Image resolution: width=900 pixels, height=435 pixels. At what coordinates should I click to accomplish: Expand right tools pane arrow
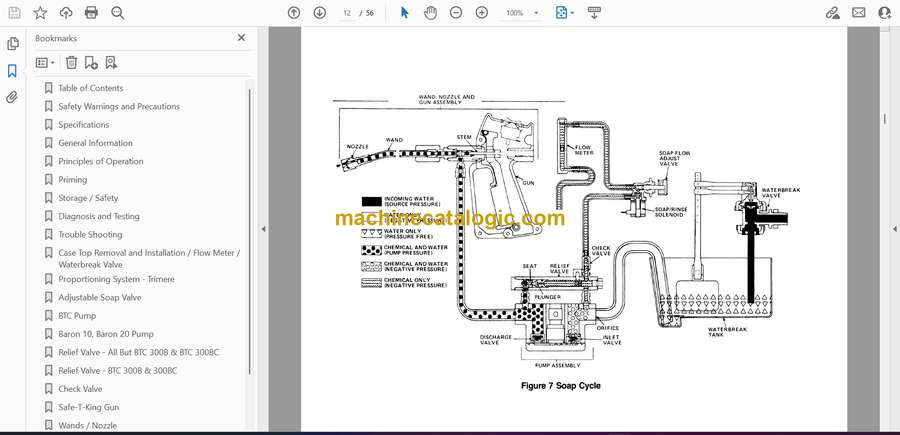[894, 229]
